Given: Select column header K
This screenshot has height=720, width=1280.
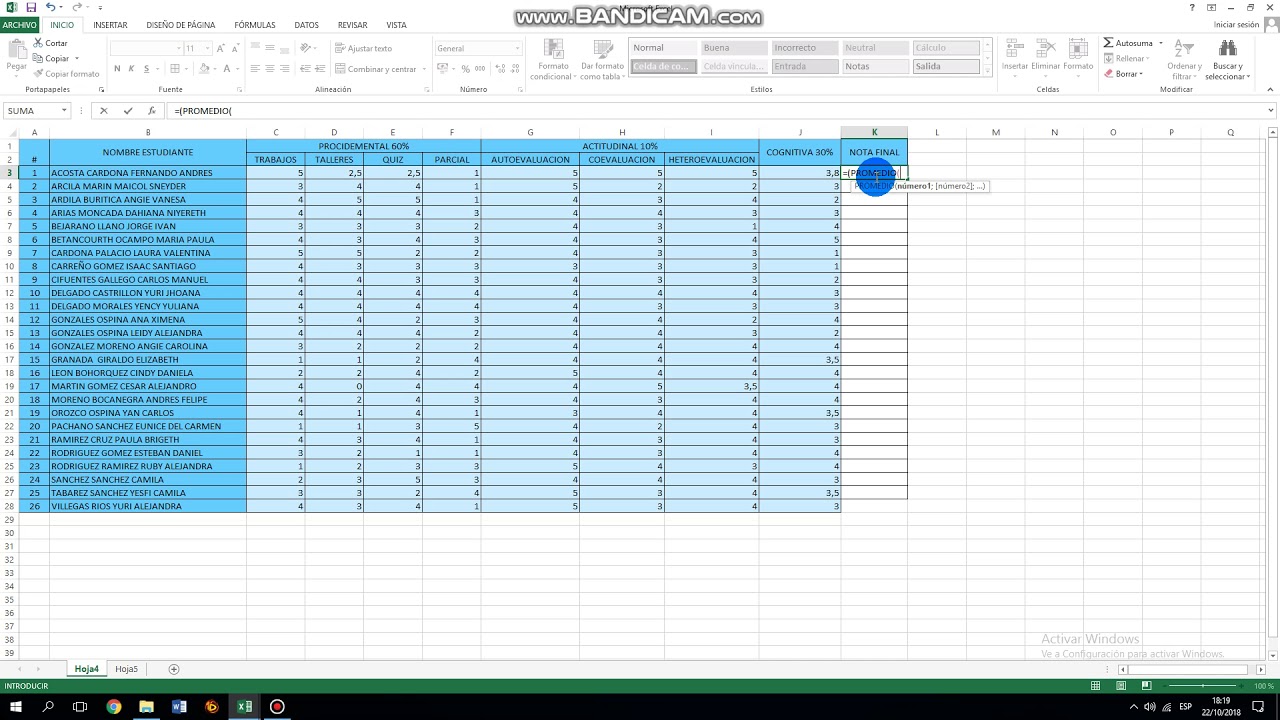Looking at the screenshot, I should (874, 132).
